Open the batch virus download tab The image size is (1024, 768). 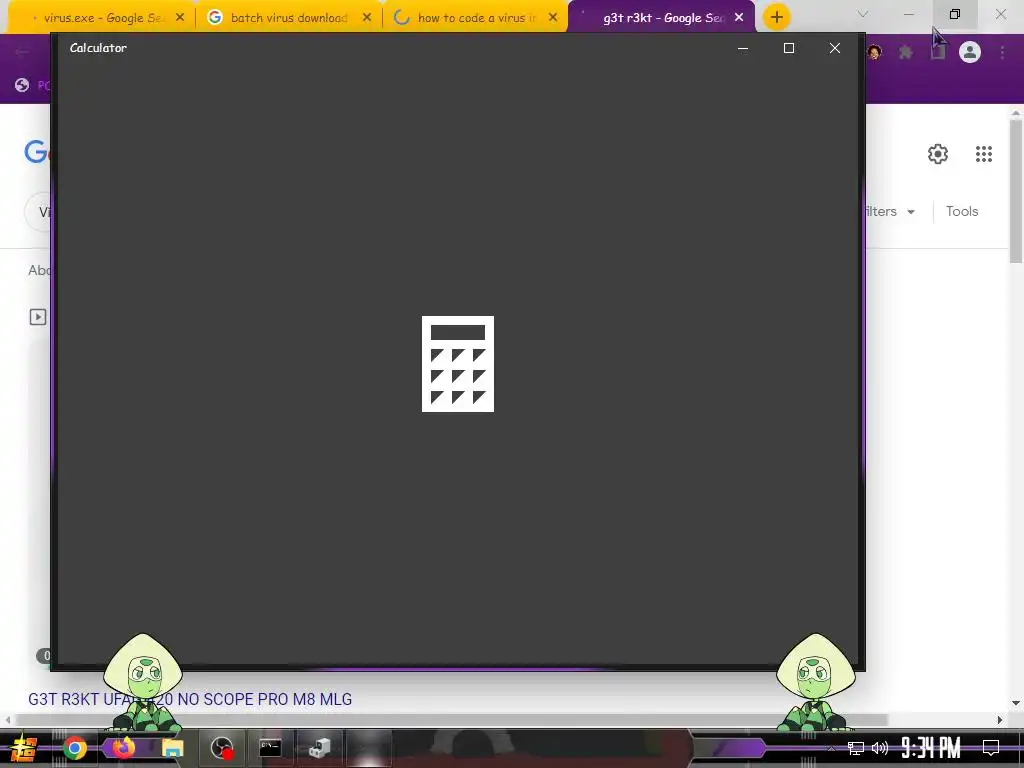tap(289, 18)
